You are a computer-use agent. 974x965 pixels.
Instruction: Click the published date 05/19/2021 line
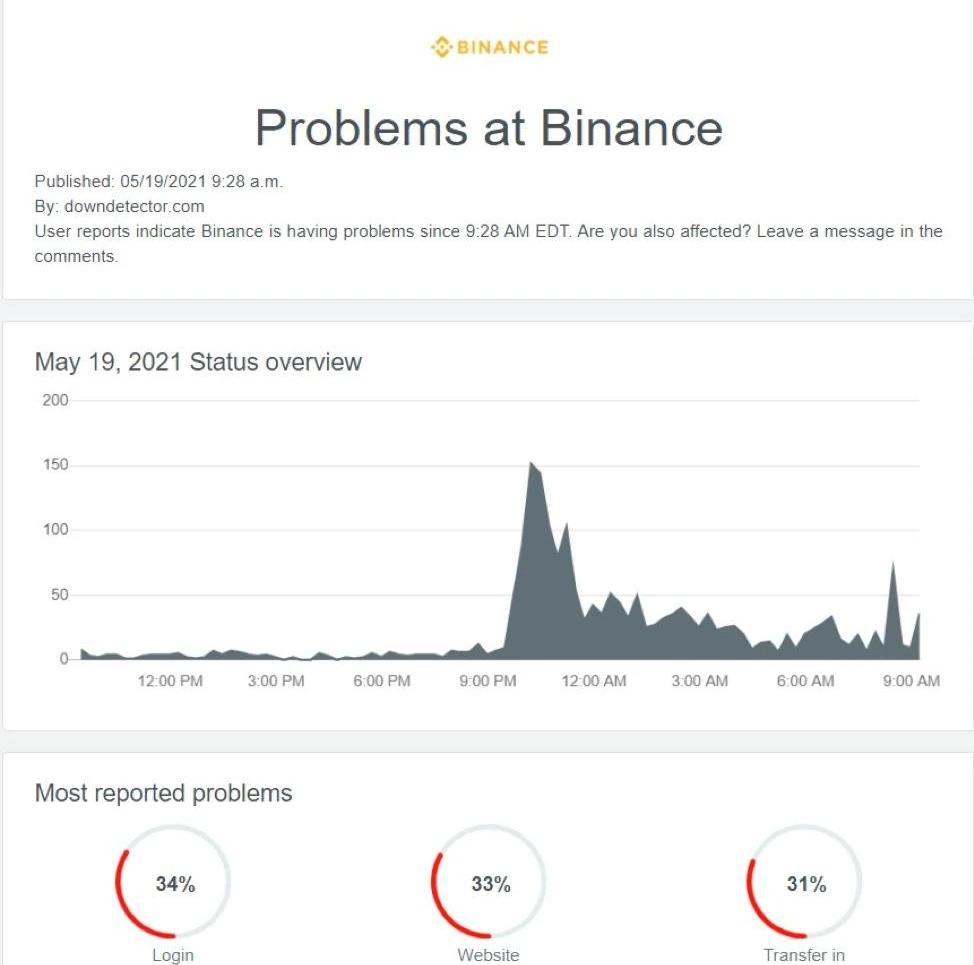[x=158, y=181]
